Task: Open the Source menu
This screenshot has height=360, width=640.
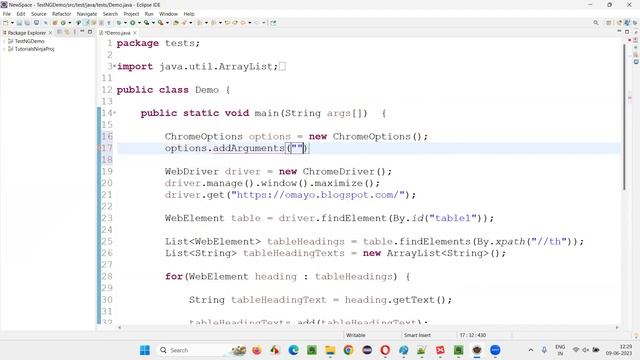Action: 39,14
